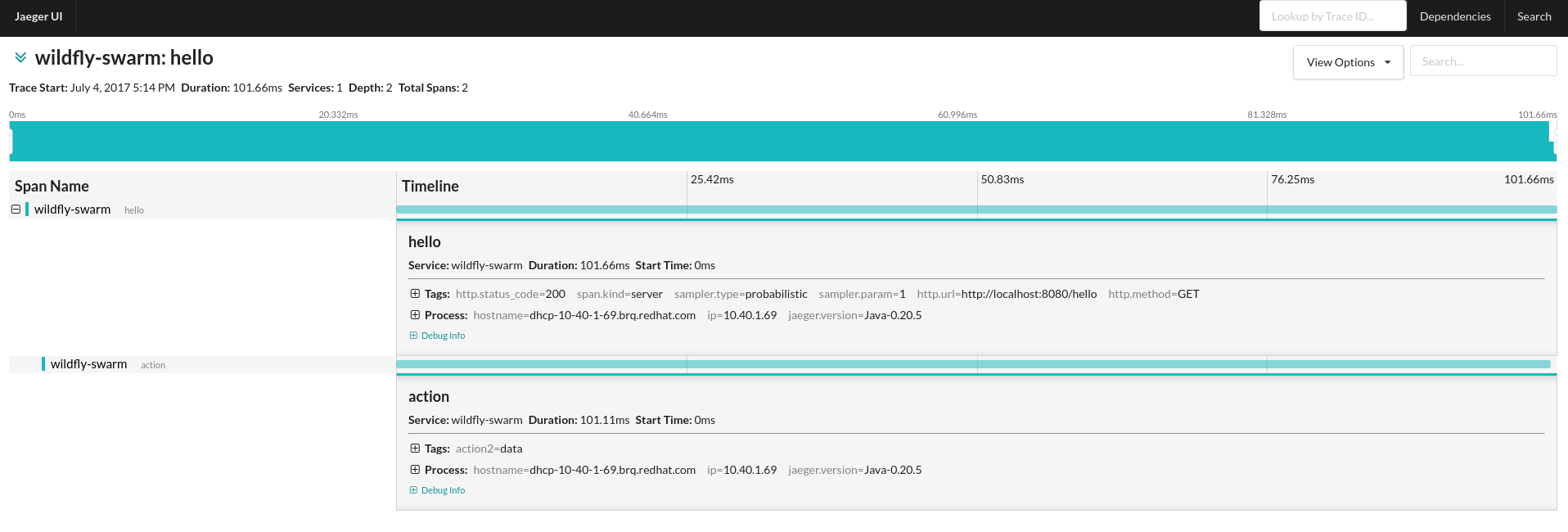Image resolution: width=1568 pixels, height=532 pixels.
Task: Click the 'hello' span detail heading
Action: [x=424, y=241]
